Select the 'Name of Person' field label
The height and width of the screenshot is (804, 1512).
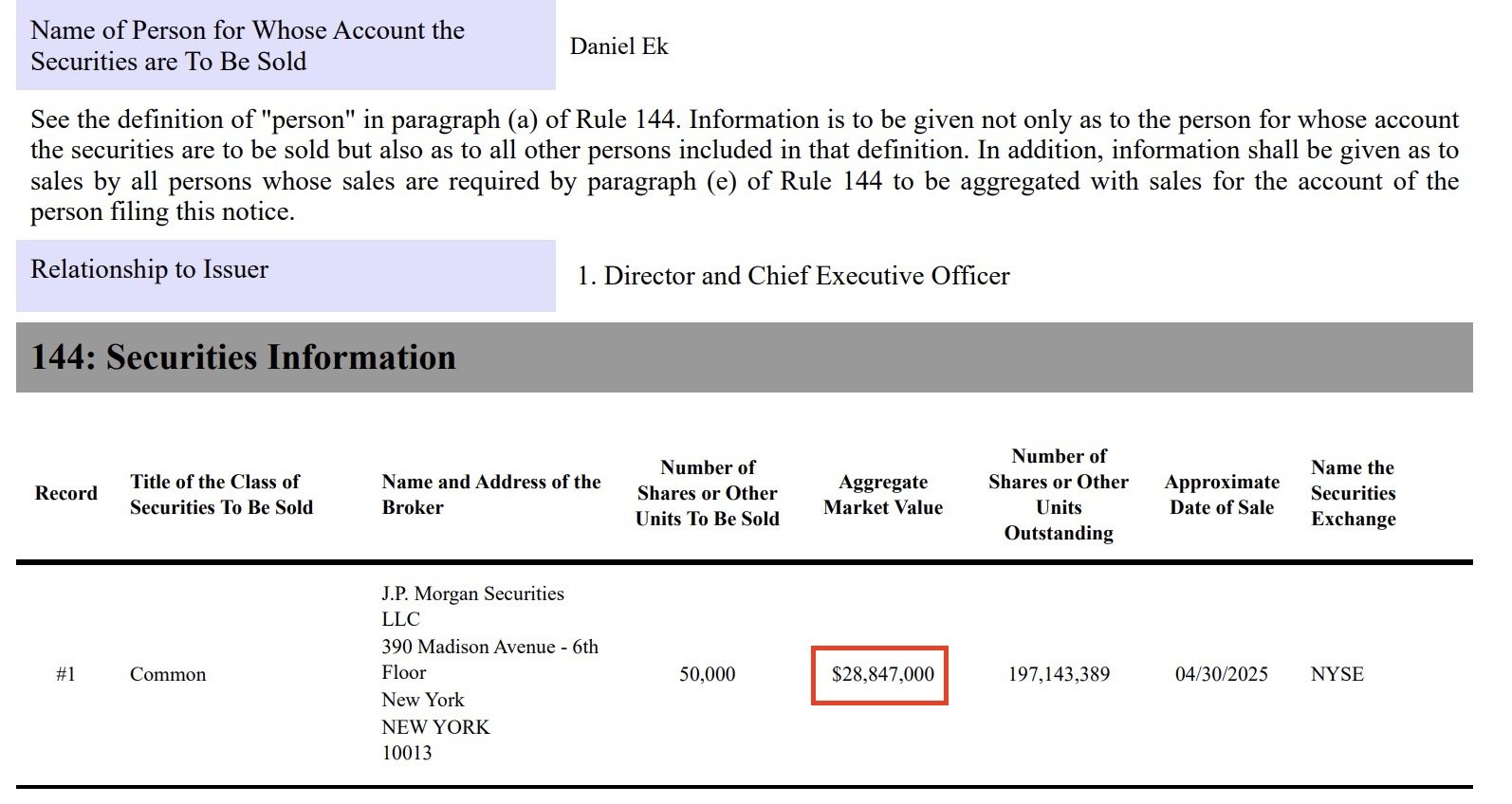248,46
